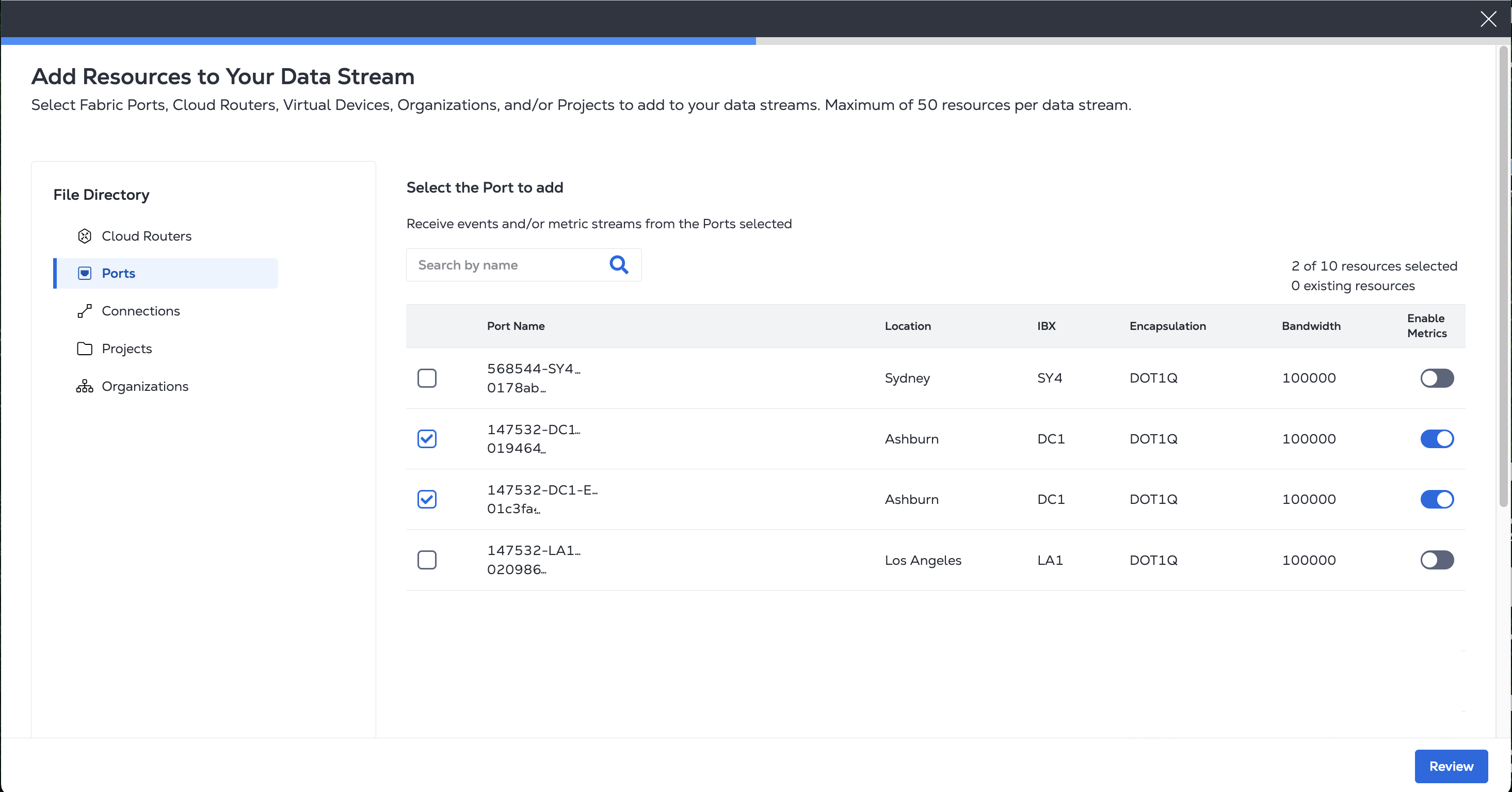
Task: Uncheck the 147532-DC1 019464 port checkbox
Action: (x=427, y=438)
